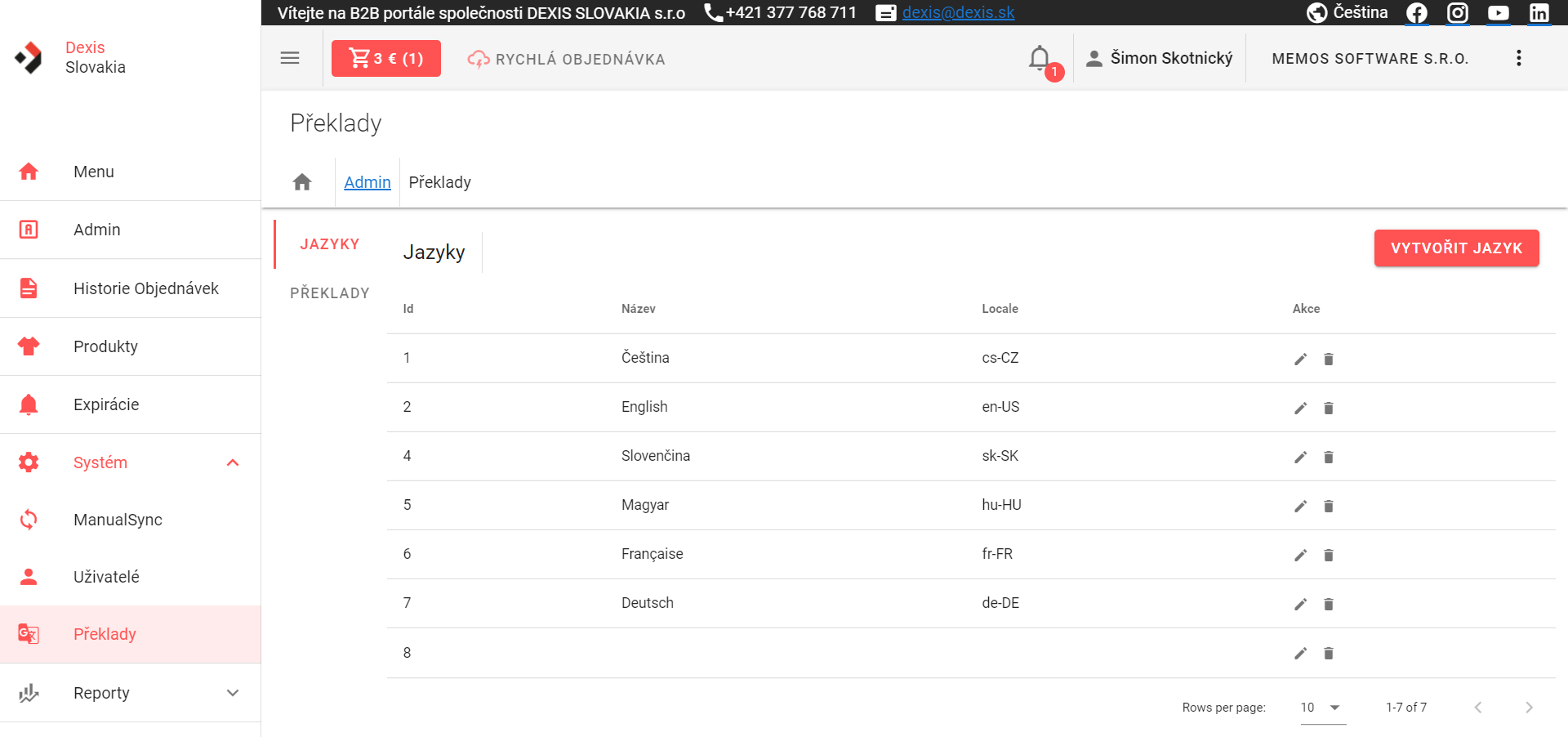Click the Id column header
Image resolution: width=1568 pixels, height=737 pixels.
(x=408, y=309)
